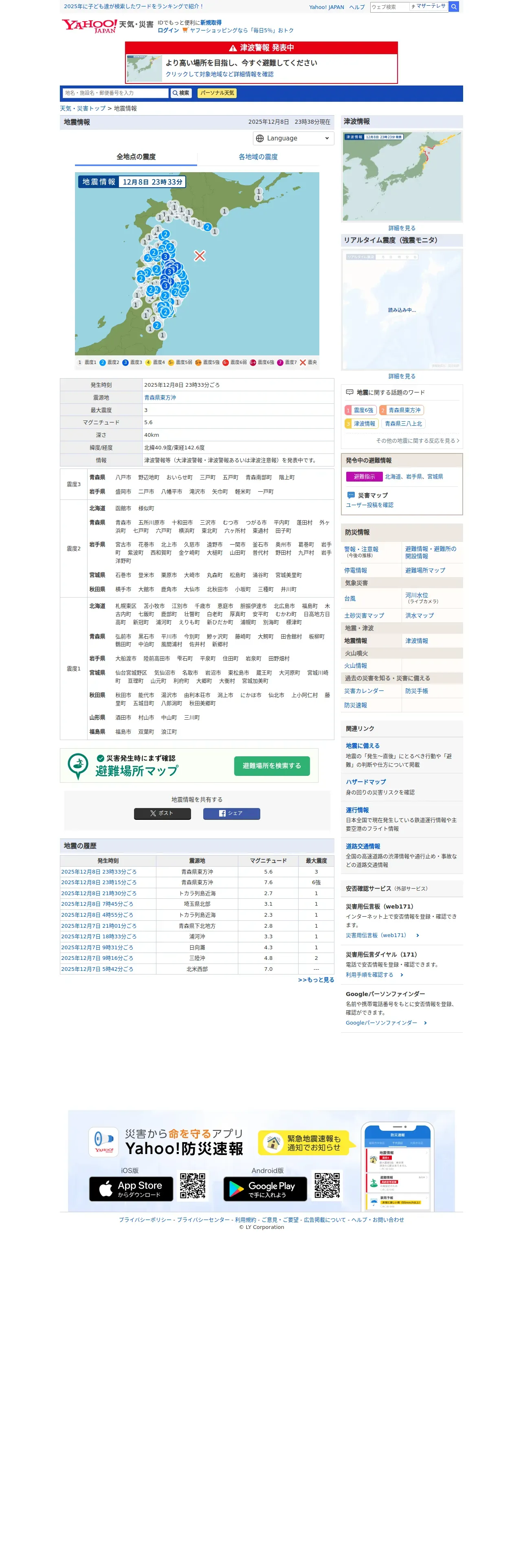Open プライバシーポリシー footer link
The image size is (523, 1568).
[x=145, y=1220]
